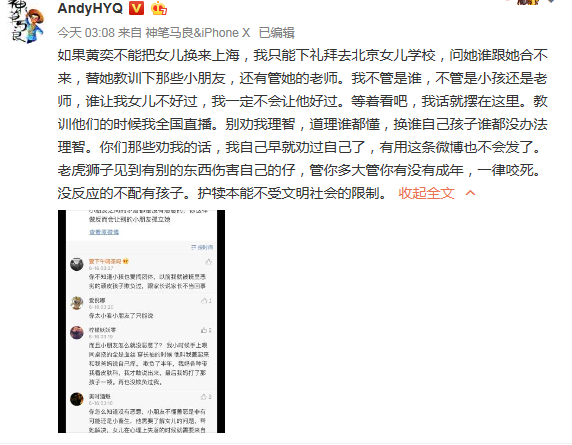Open the AndyHYQ username profile link

[90, 8]
